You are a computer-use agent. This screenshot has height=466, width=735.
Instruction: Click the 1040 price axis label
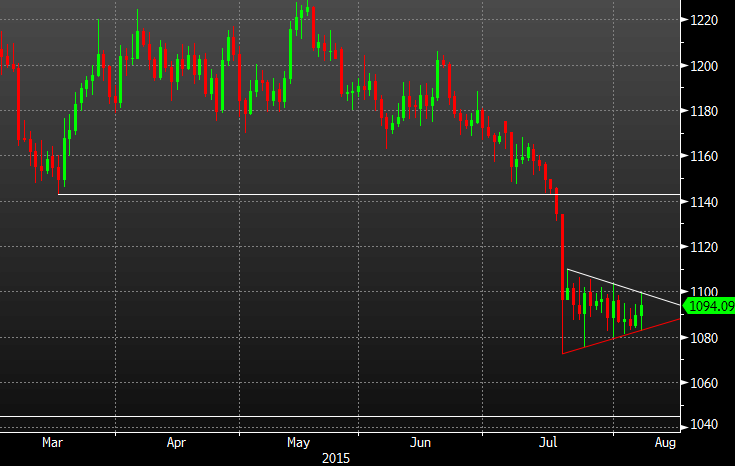tap(704, 425)
